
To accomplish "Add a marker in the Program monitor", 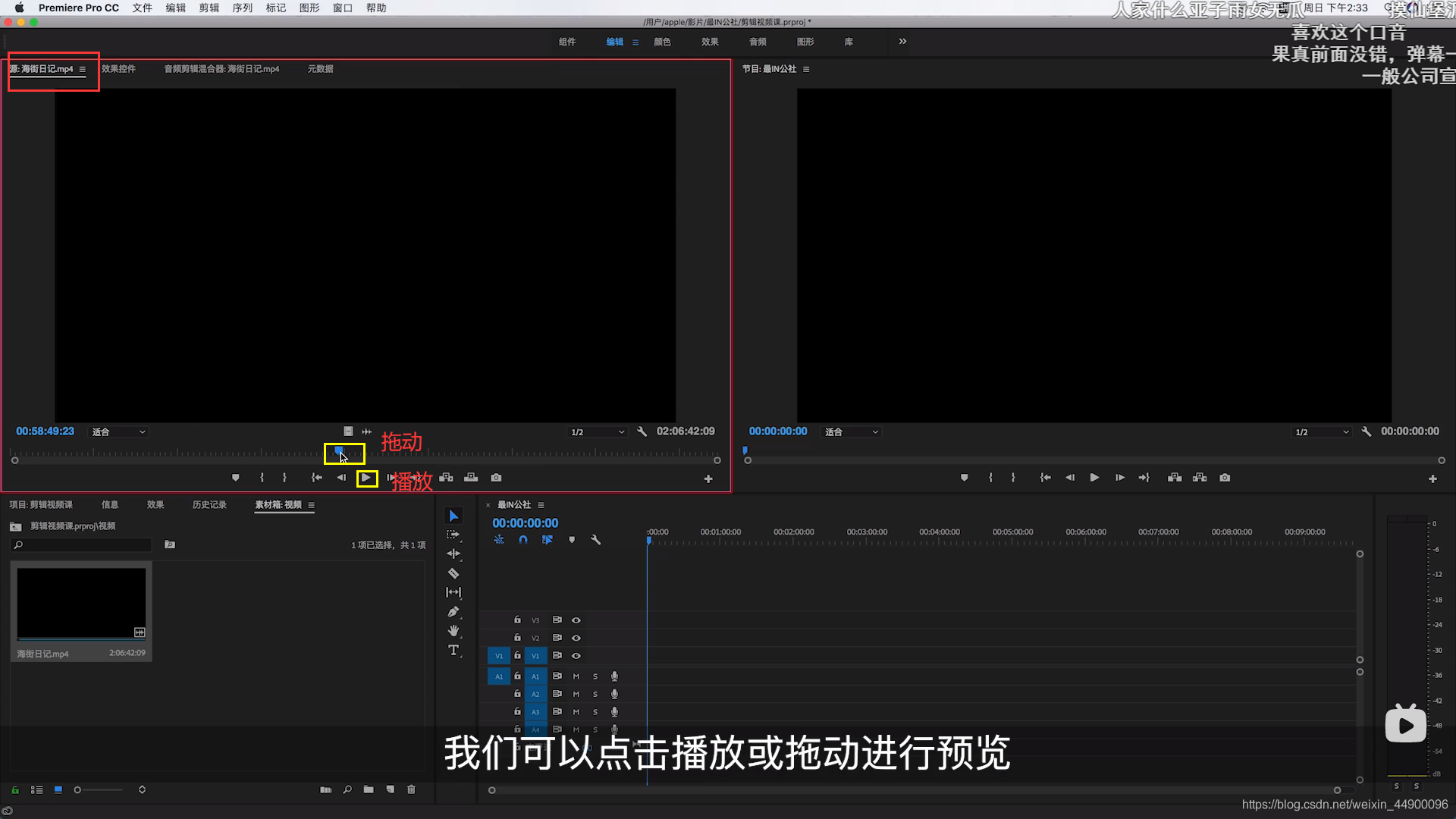I will (x=964, y=478).
